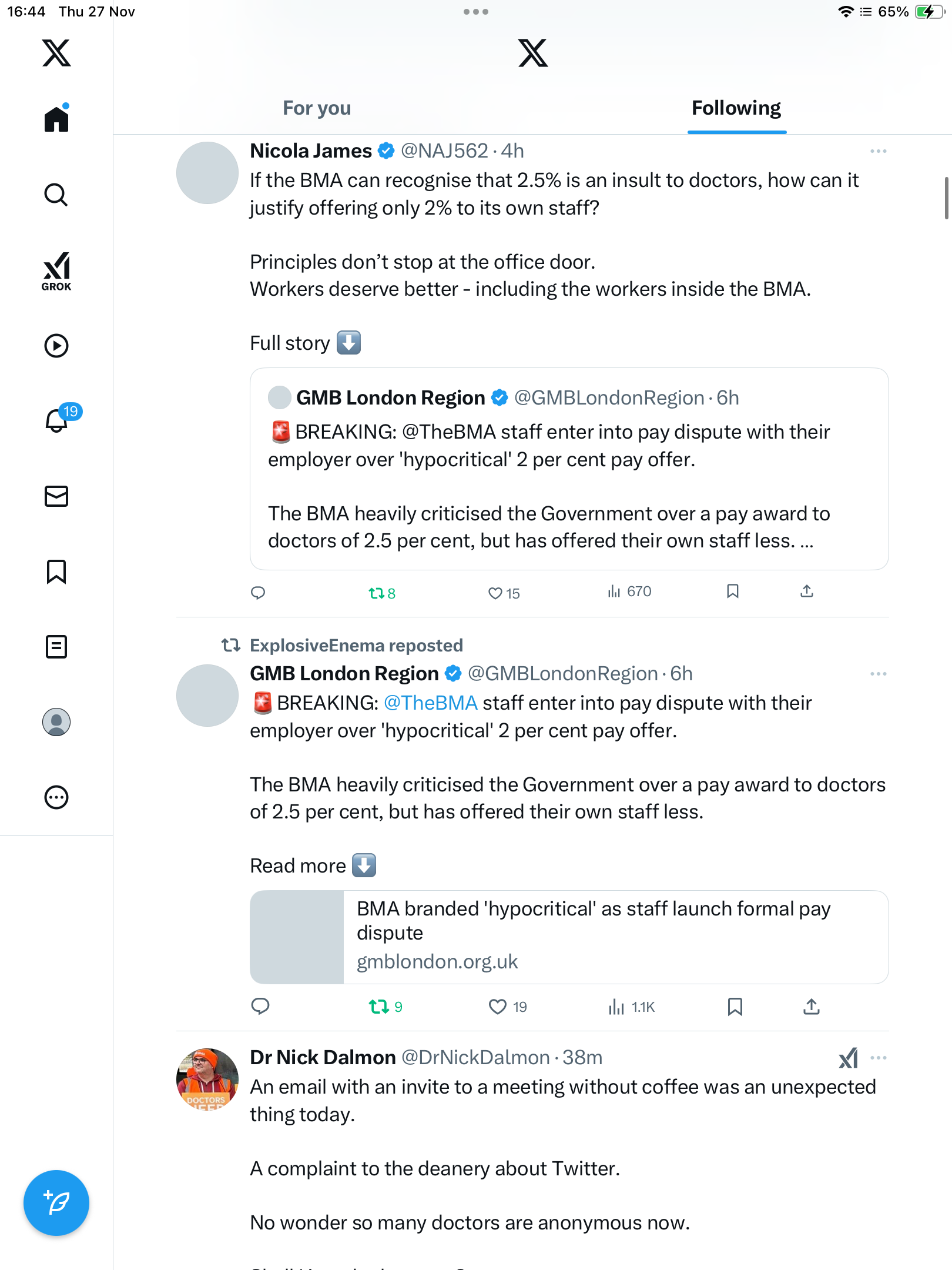Select the Following tab
This screenshot has width=952, height=1270.
point(736,108)
